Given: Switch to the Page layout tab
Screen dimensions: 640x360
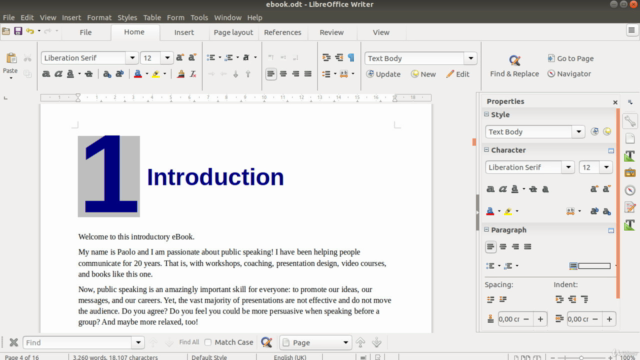Looking at the screenshot, I should (233, 32).
